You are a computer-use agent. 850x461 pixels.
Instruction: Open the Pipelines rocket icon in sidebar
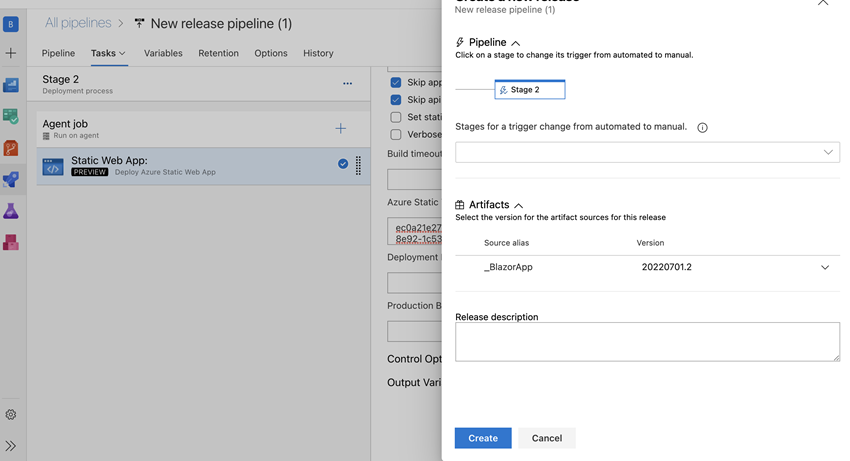point(11,180)
